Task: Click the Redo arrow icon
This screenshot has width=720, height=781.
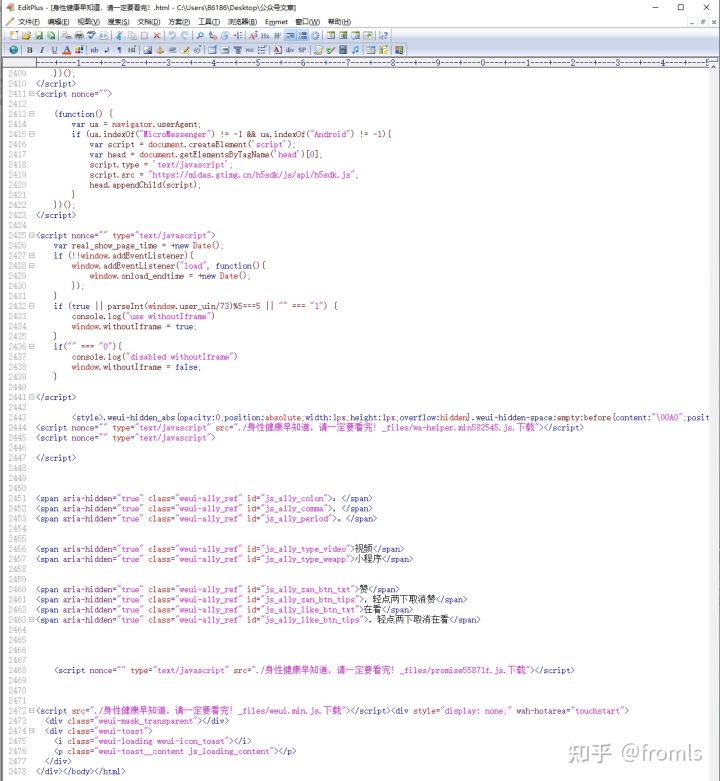Action: coord(184,35)
